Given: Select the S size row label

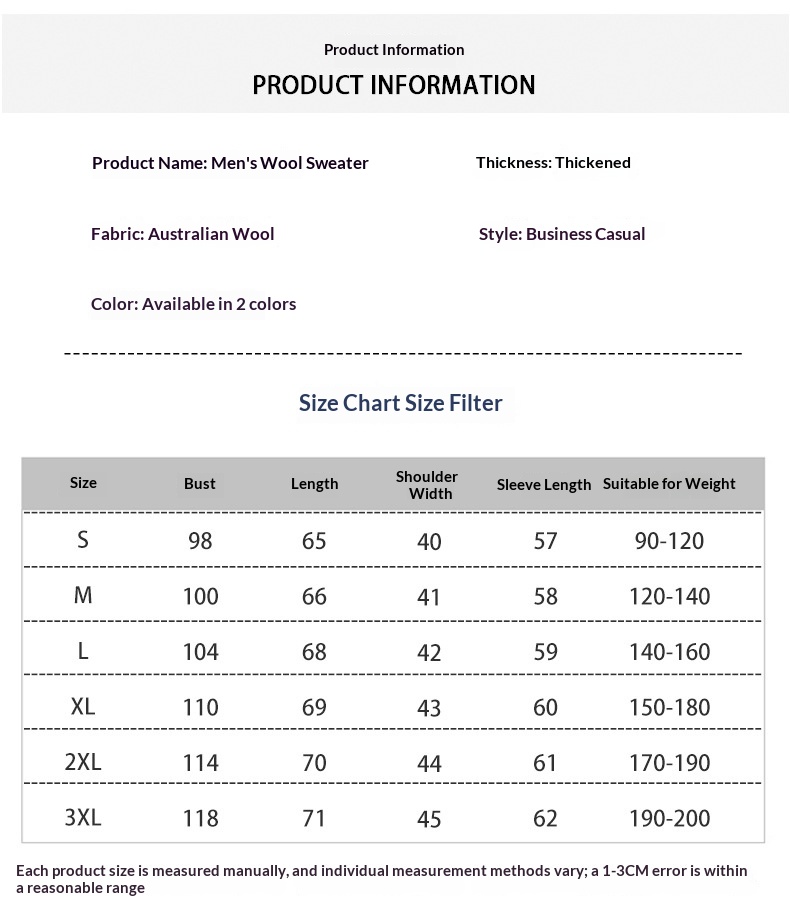Looking at the screenshot, I should [x=83, y=540].
